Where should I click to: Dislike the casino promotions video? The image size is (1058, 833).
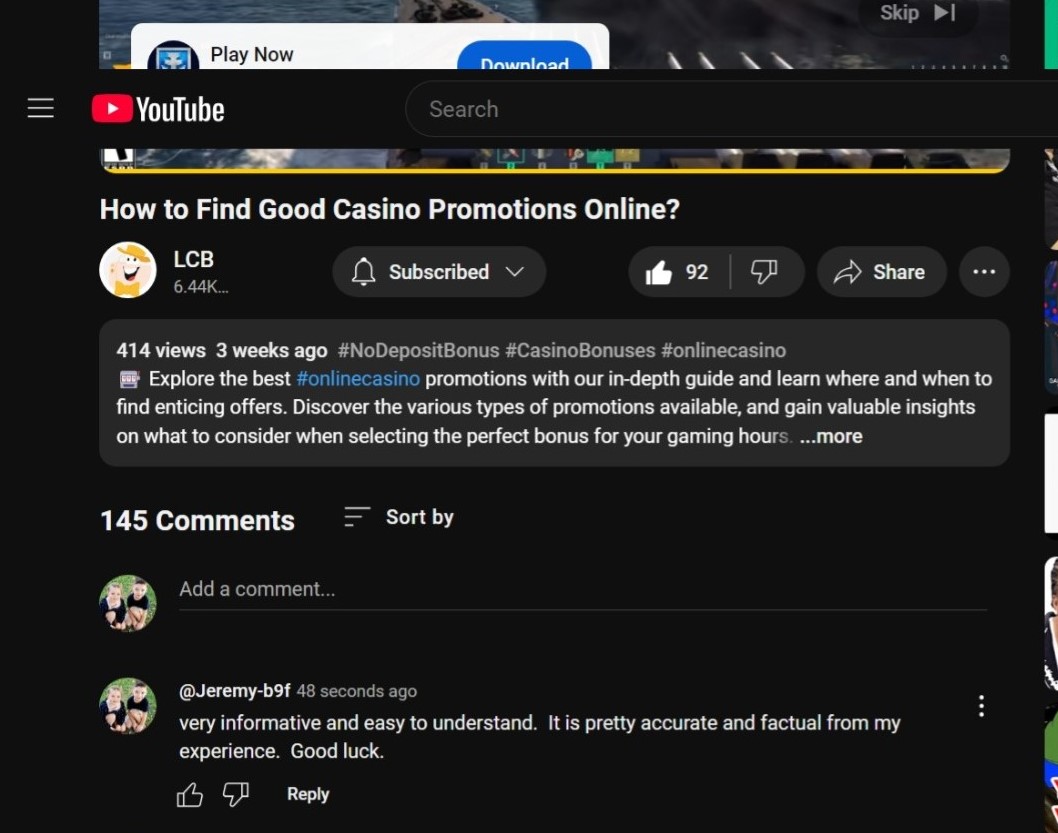coord(765,272)
